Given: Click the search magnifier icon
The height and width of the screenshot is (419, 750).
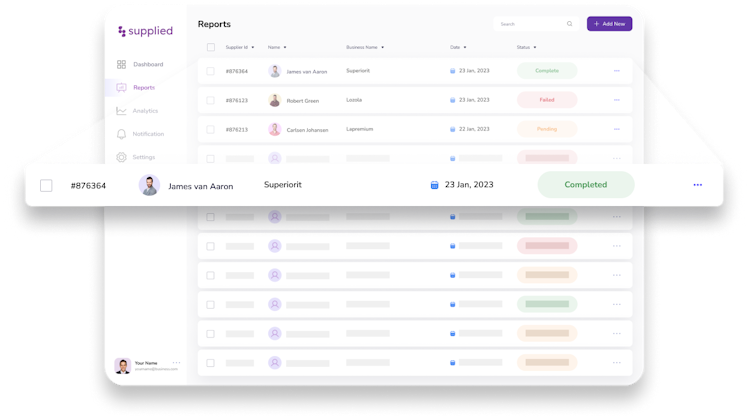Looking at the screenshot, I should (570, 24).
